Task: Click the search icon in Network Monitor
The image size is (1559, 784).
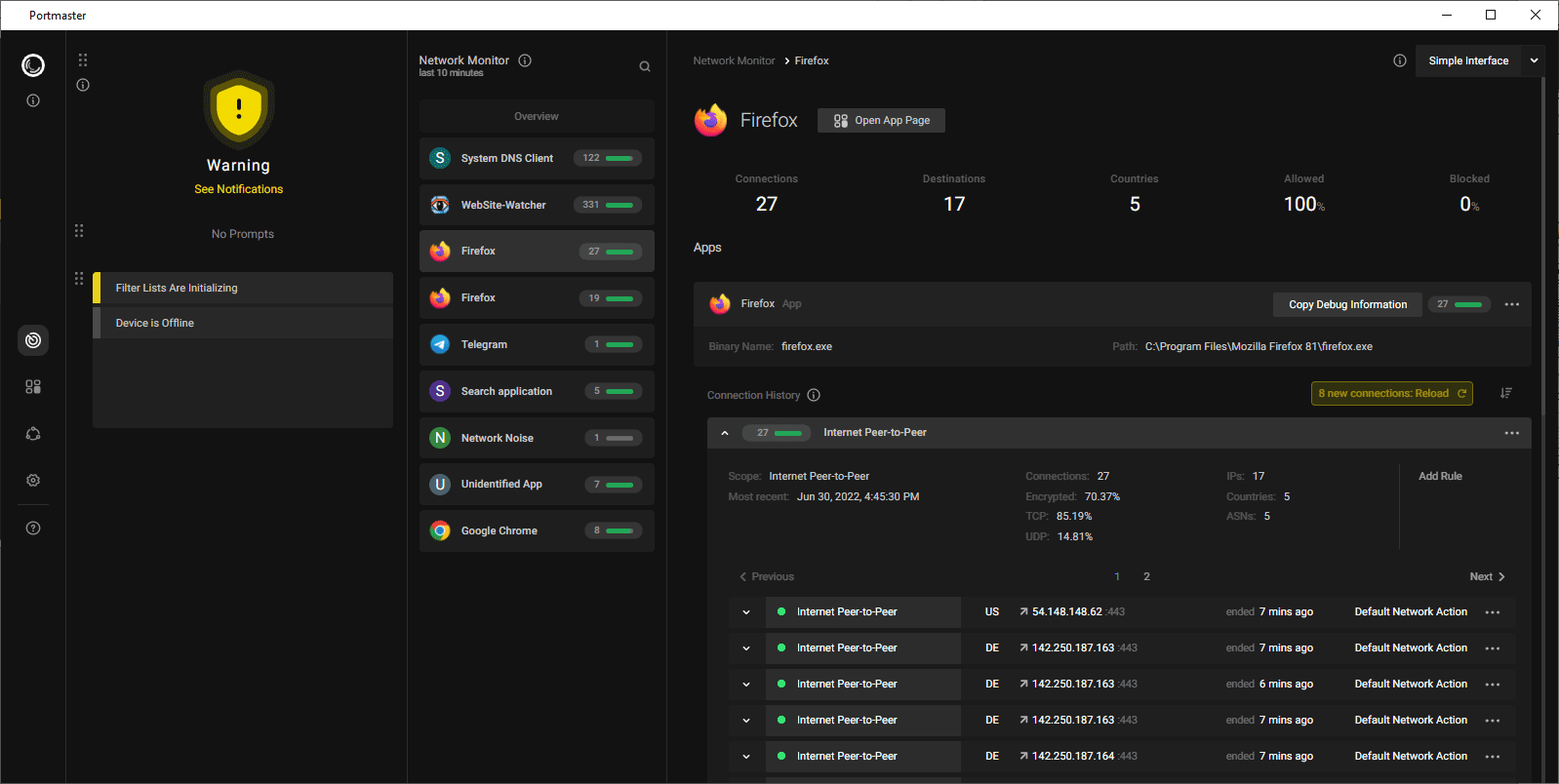Action: click(x=645, y=66)
